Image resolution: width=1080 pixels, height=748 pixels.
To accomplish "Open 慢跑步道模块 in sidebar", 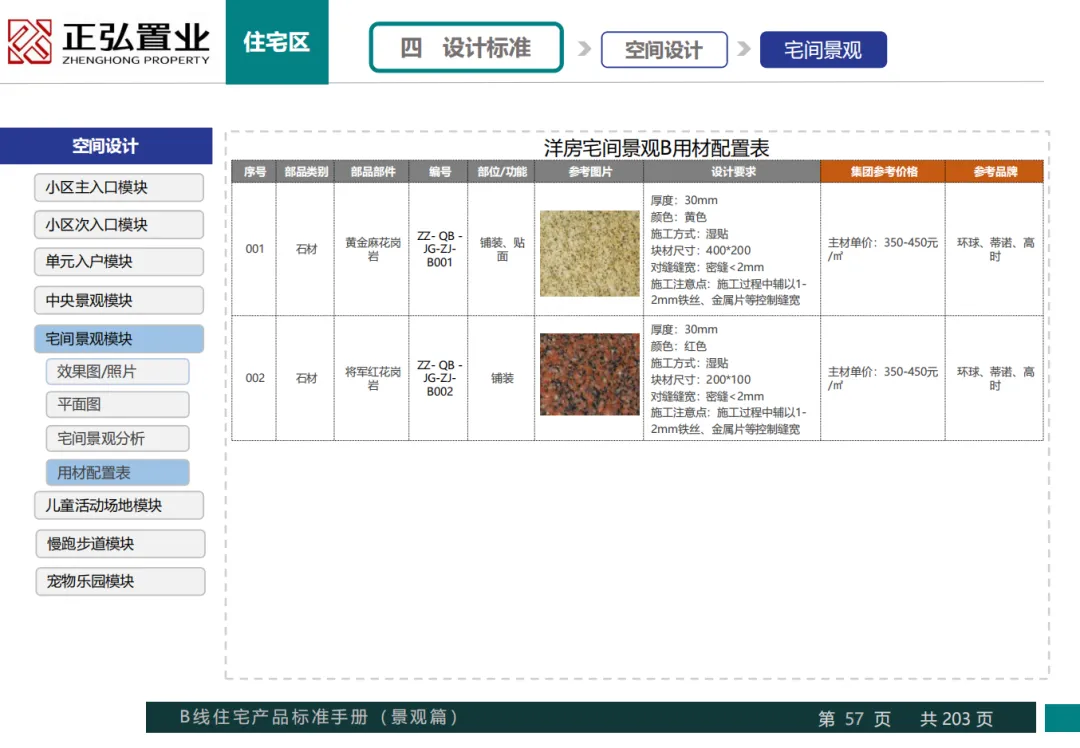I will tap(121, 543).
